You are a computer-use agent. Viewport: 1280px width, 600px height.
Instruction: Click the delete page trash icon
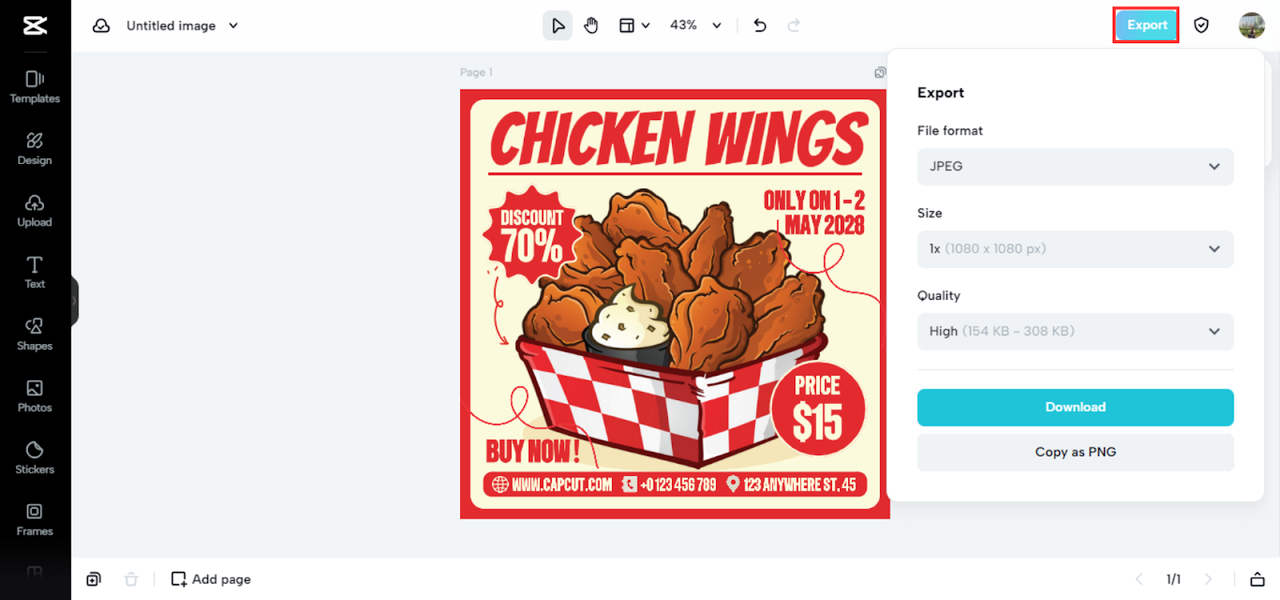[x=131, y=579]
